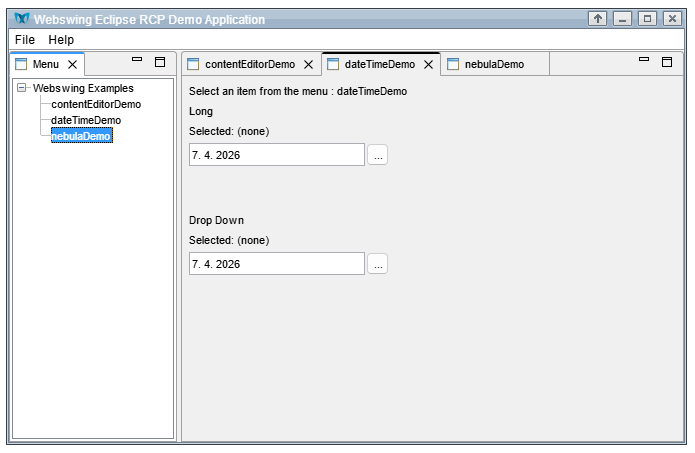Select contentEditorDemo in the tree
This screenshot has width=695, height=453.
pos(96,104)
